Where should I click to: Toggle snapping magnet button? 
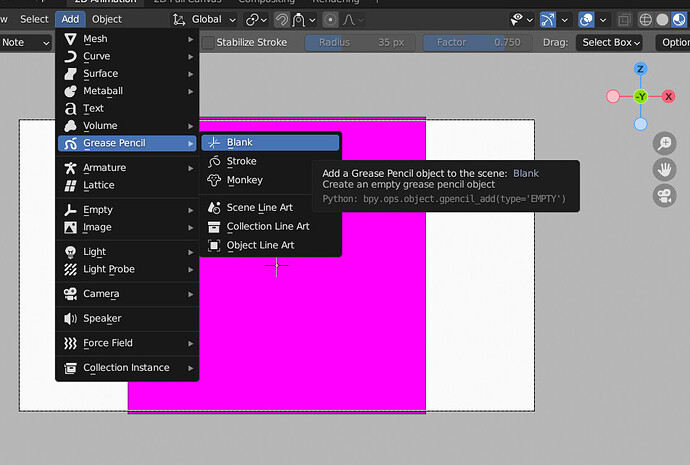(282, 20)
